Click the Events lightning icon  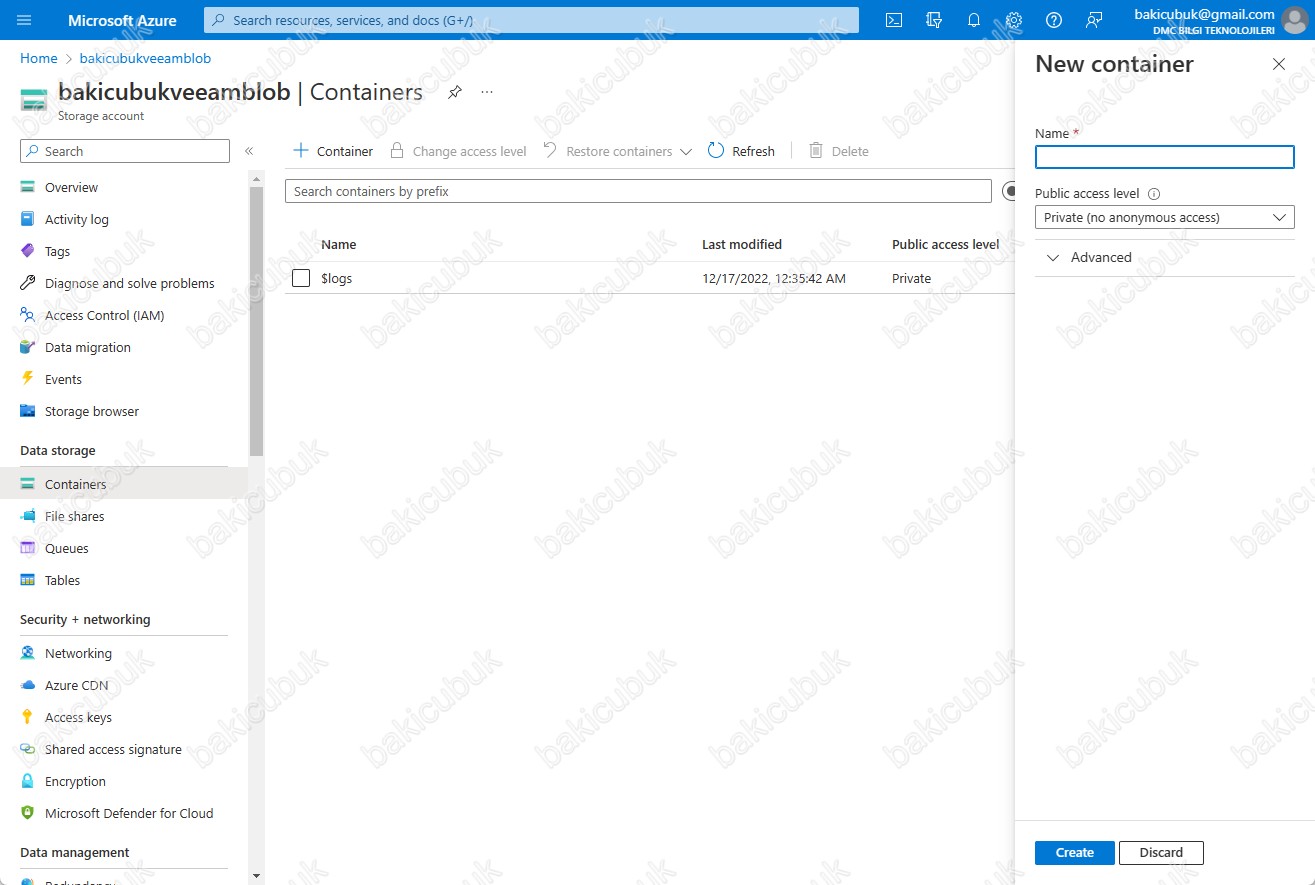[27, 379]
